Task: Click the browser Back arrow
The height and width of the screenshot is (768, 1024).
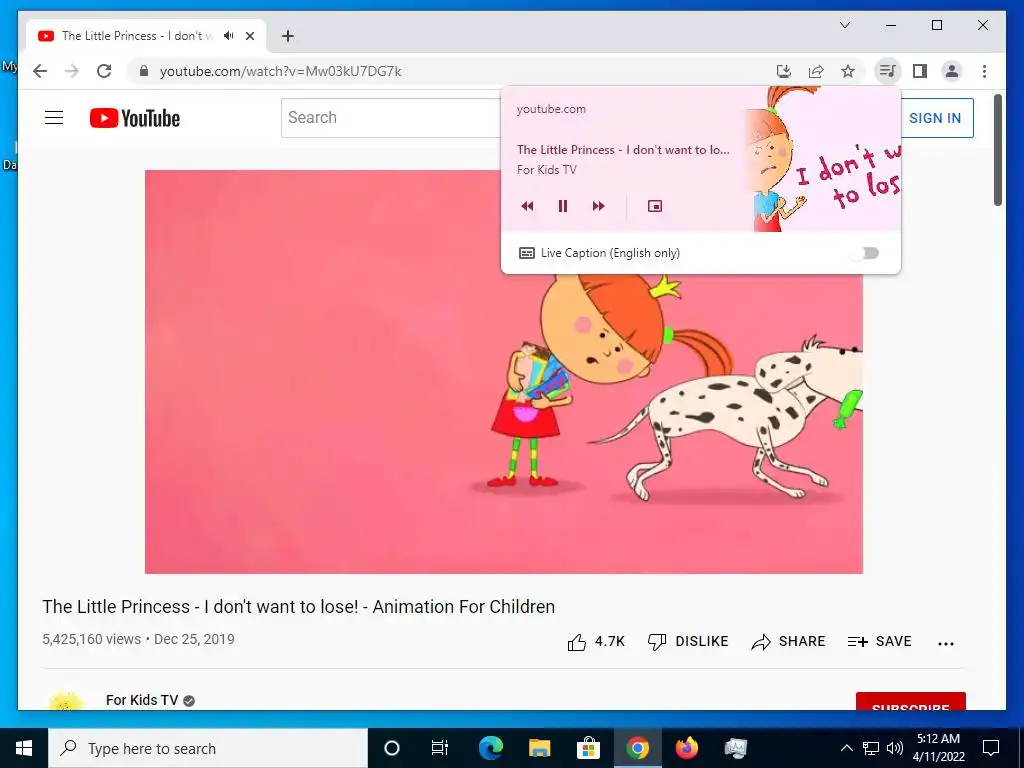Action: pyautogui.click(x=40, y=71)
